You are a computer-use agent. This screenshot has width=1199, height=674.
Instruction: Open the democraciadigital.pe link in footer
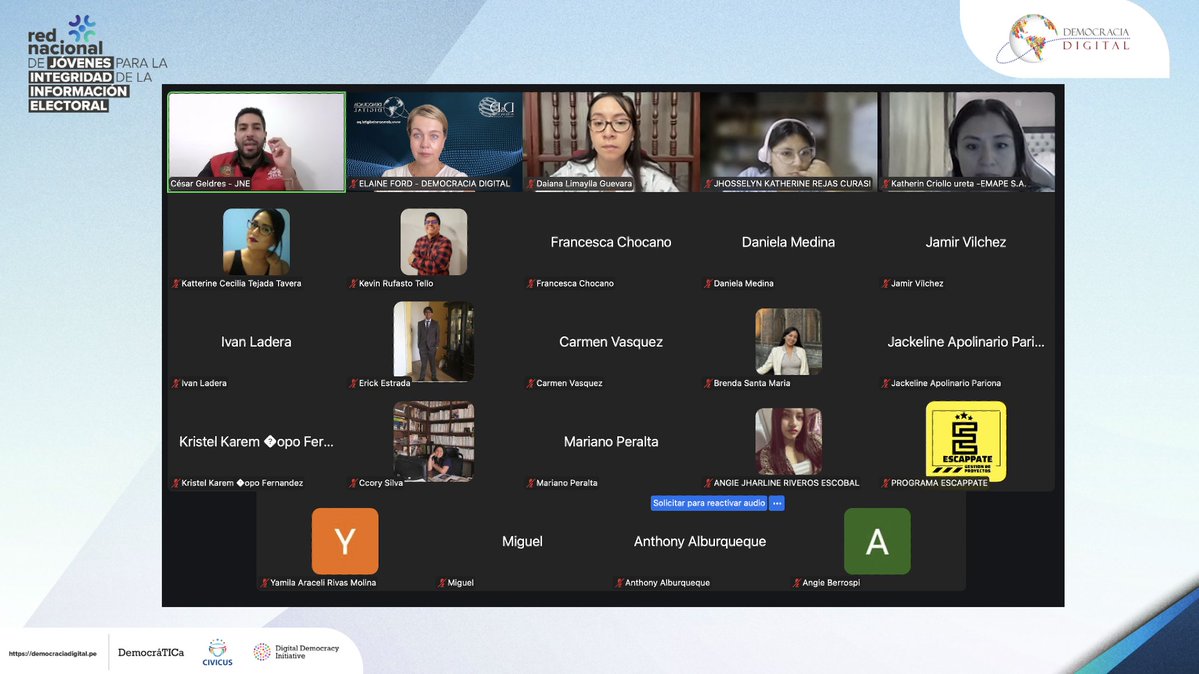53,653
